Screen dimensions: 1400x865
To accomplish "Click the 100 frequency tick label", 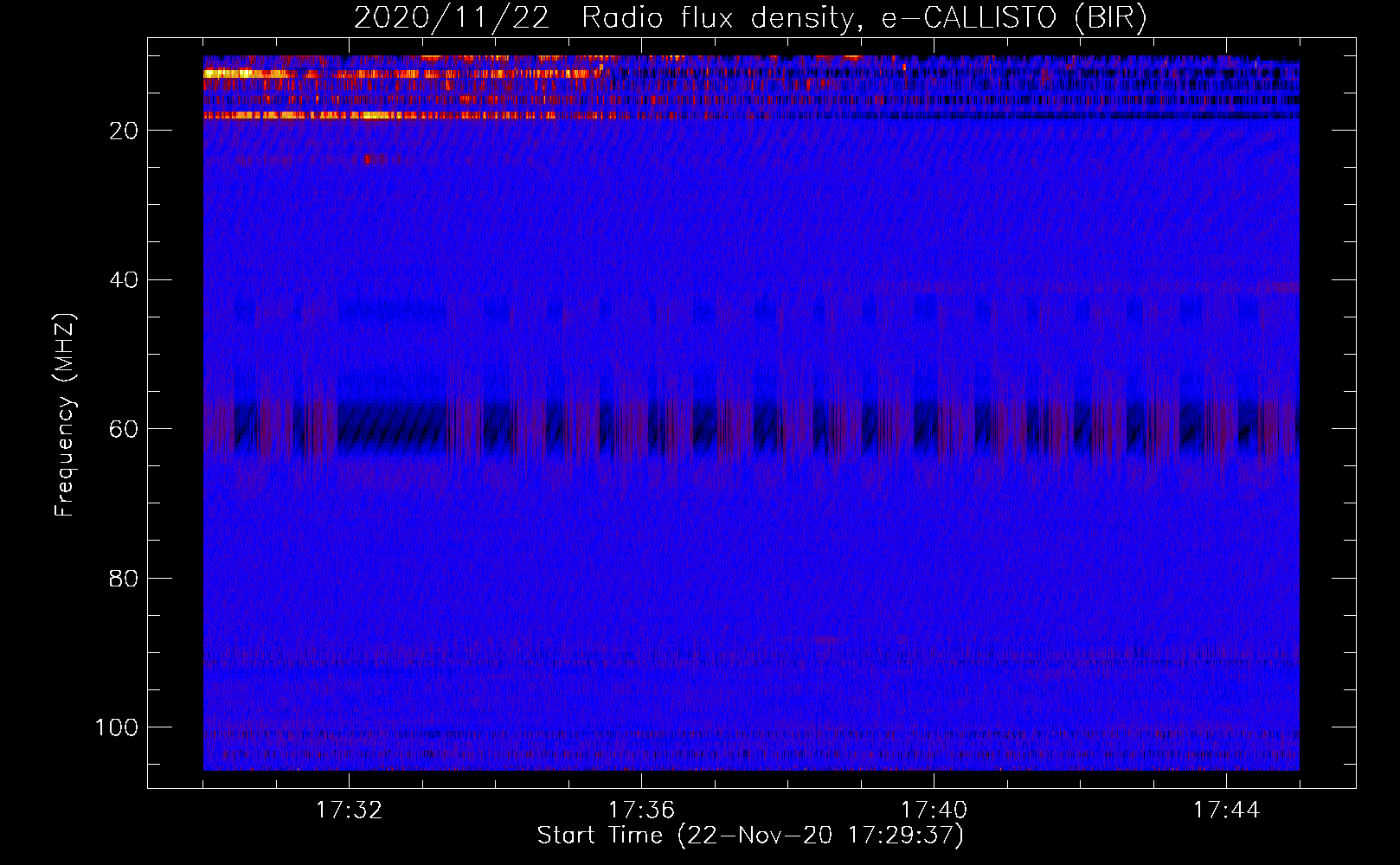I will tap(117, 727).
